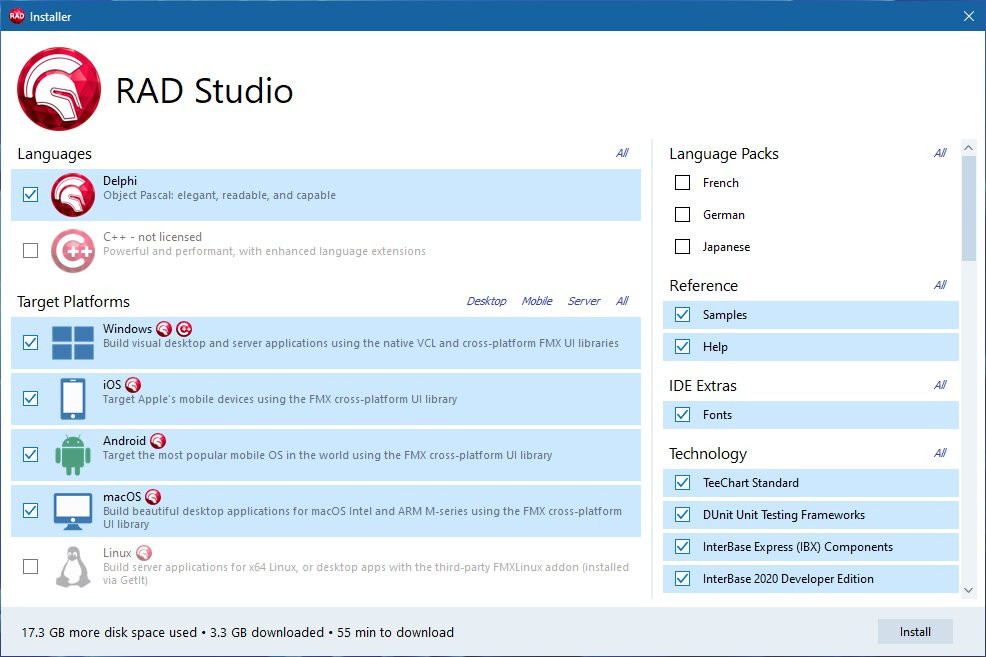The image size is (986, 657).
Task: Click the Delphi helmet logo icon
Action: pos(73,195)
